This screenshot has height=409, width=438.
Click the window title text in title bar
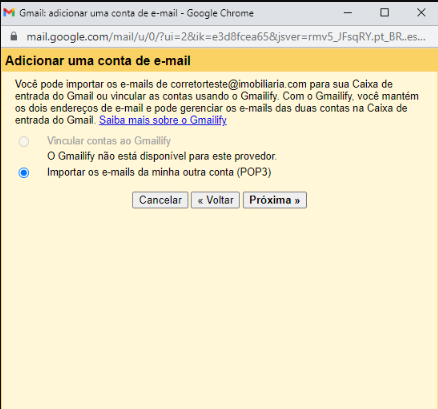click(136, 13)
